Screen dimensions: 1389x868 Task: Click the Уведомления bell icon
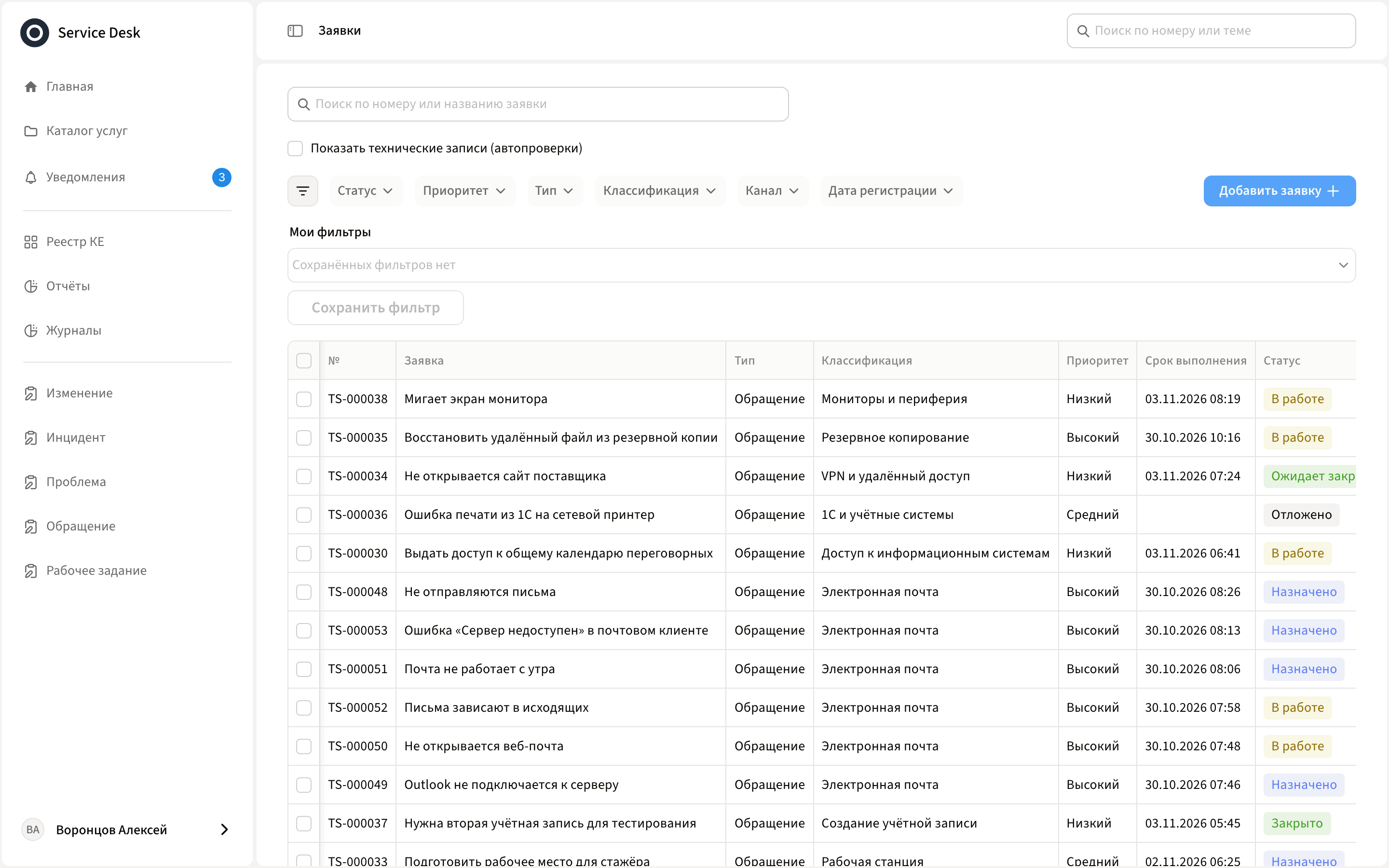click(31, 177)
